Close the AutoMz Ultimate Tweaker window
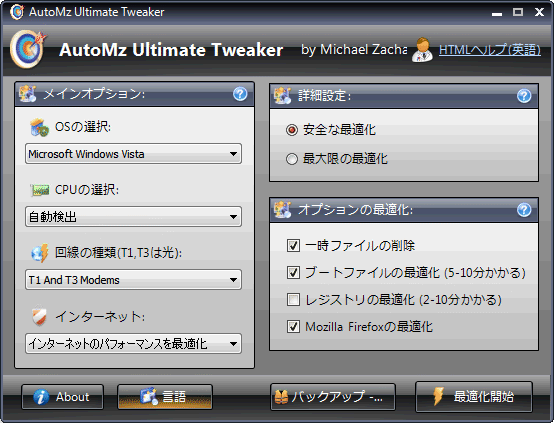The width and height of the screenshot is (554, 423). click(539, 12)
